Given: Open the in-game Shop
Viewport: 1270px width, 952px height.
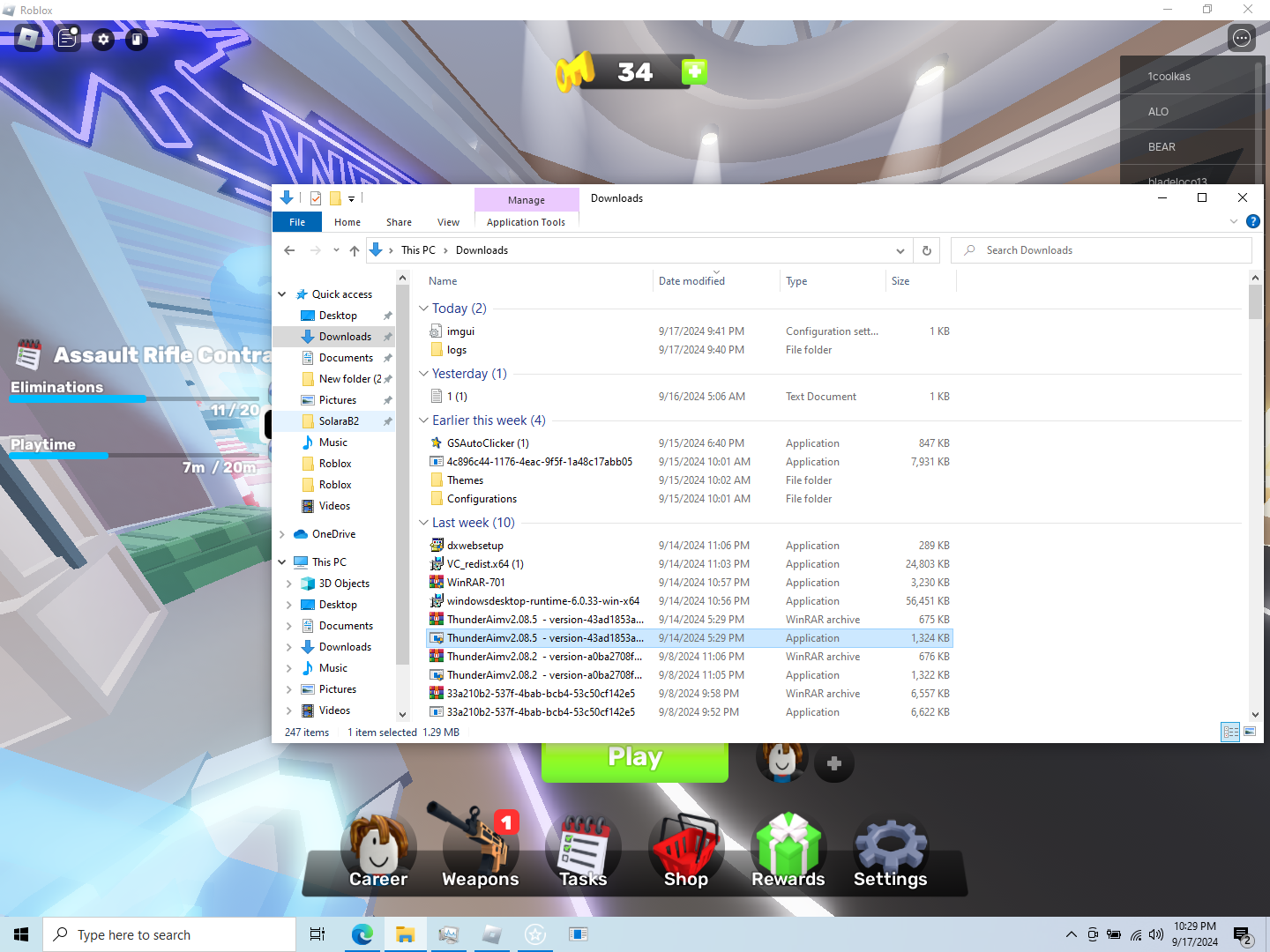Looking at the screenshot, I should point(686,852).
